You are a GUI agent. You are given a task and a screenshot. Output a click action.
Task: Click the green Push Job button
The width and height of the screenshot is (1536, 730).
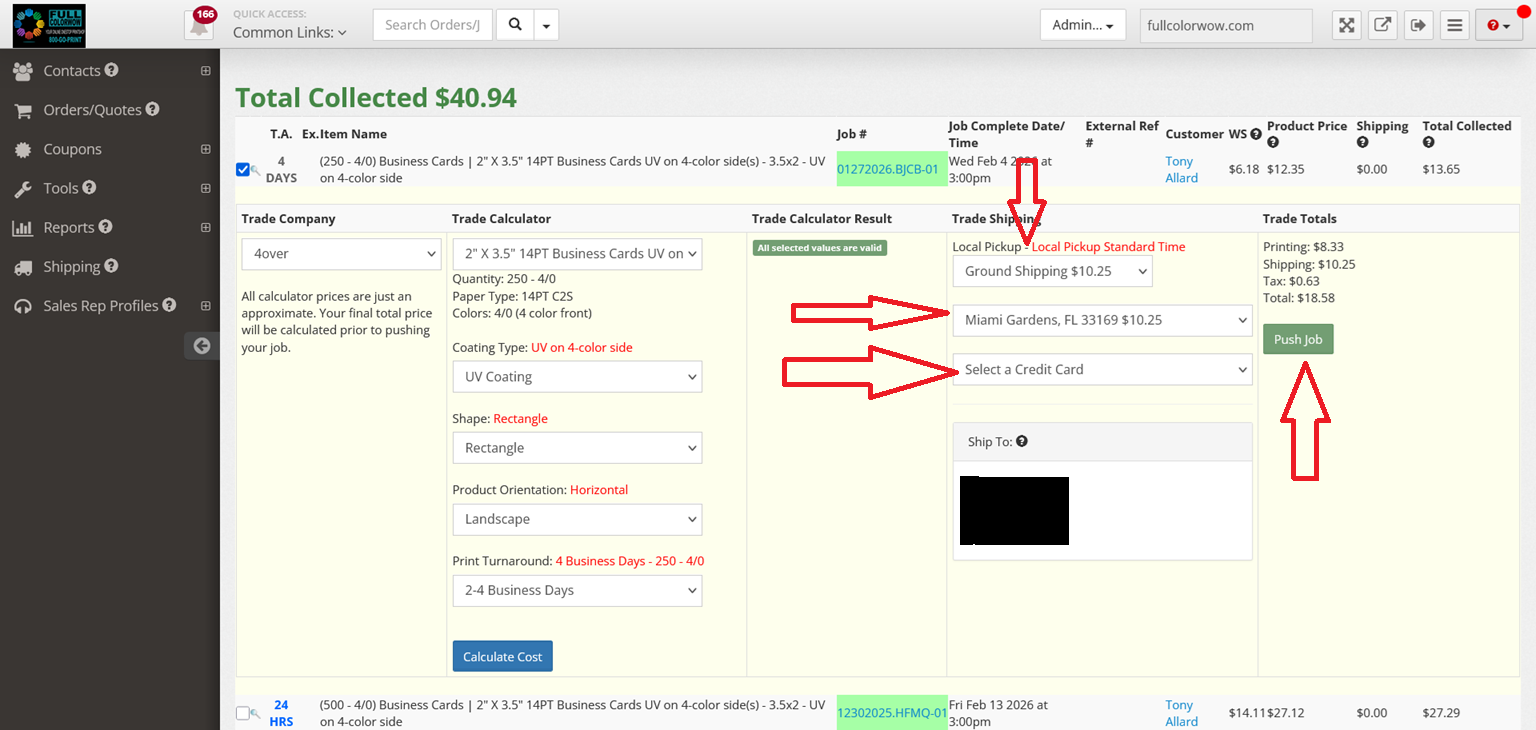(1297, 339)
